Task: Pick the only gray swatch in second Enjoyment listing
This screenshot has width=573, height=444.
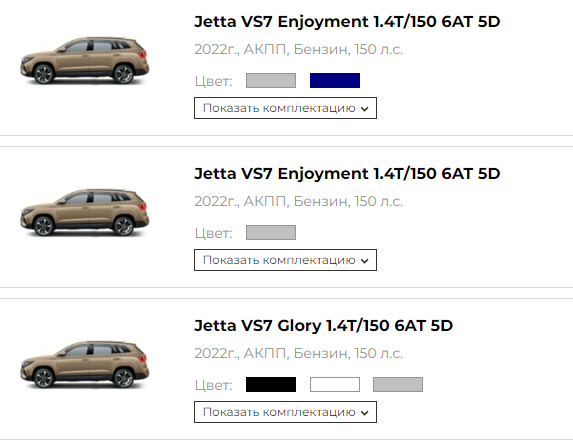Action: pos(271,232)
